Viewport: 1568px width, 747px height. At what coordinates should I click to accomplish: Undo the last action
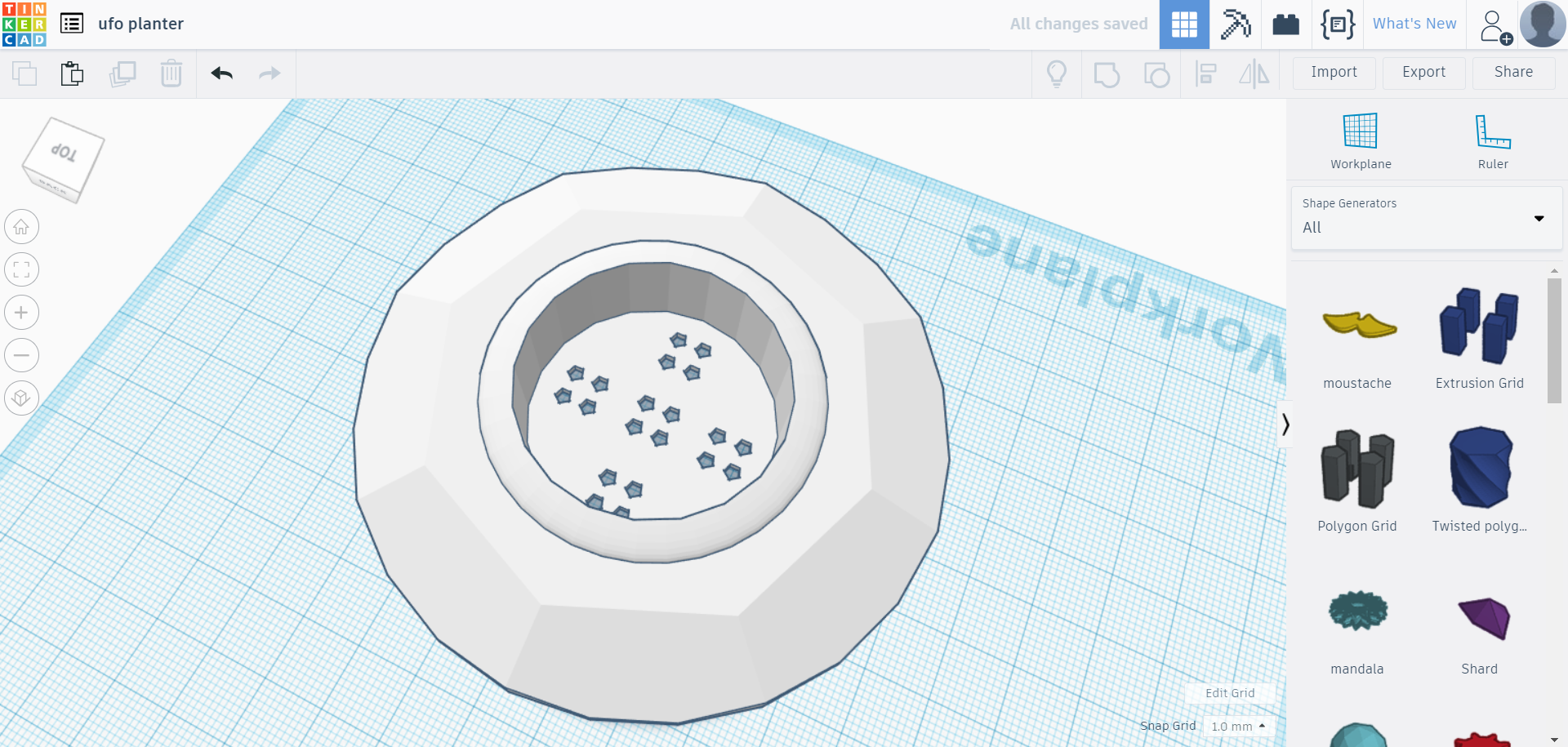(x=222, y=73)
